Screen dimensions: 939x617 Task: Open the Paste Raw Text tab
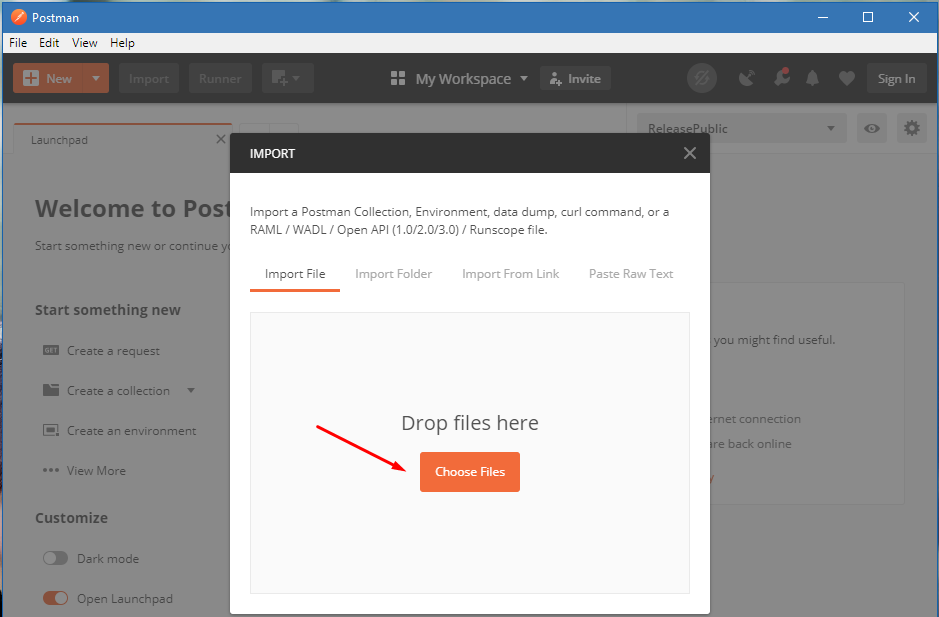click(x=631, y=274)
